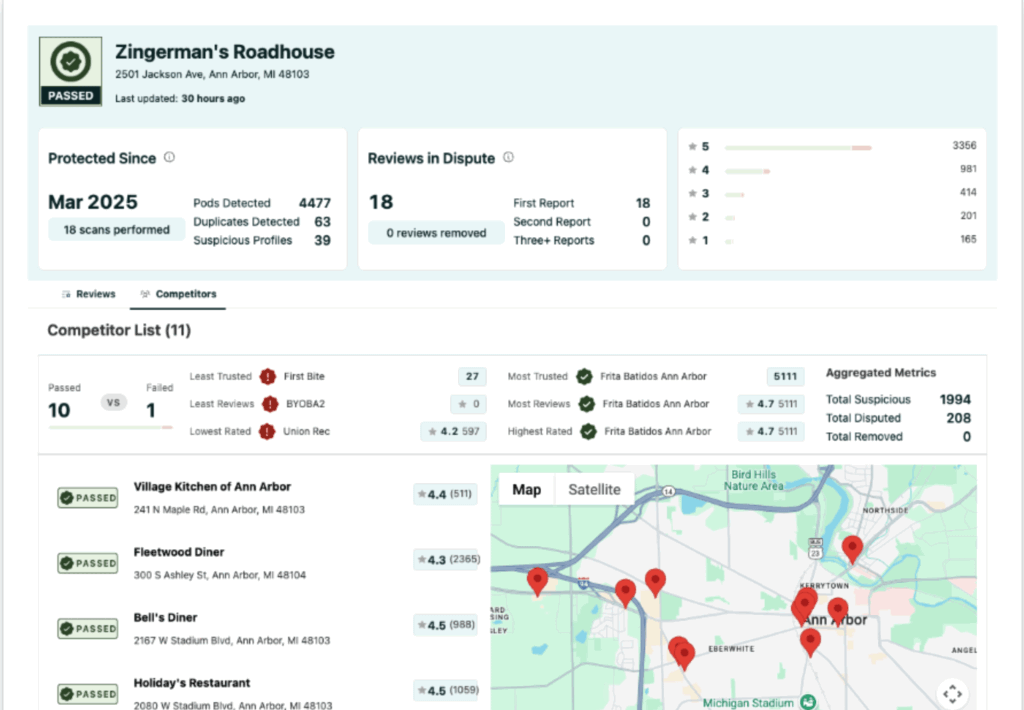Click the 4.5 (988) rating chip

coord(445,625)
